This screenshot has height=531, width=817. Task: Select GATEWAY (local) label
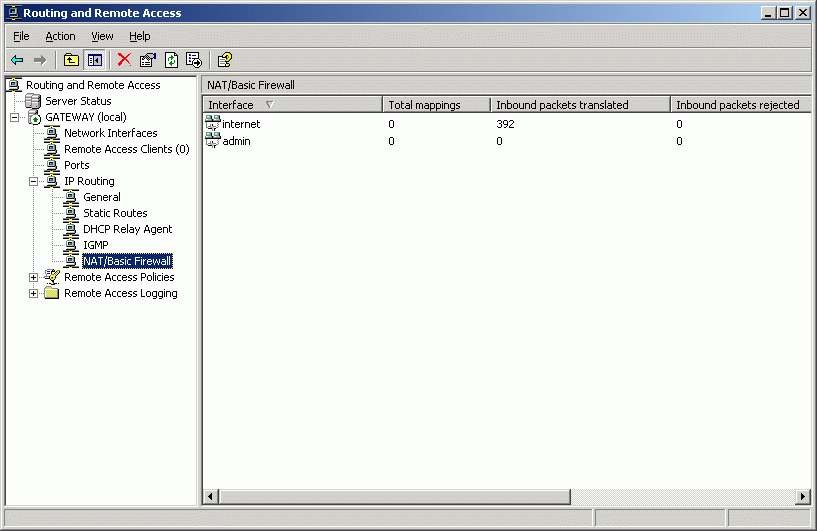(86, 117)
